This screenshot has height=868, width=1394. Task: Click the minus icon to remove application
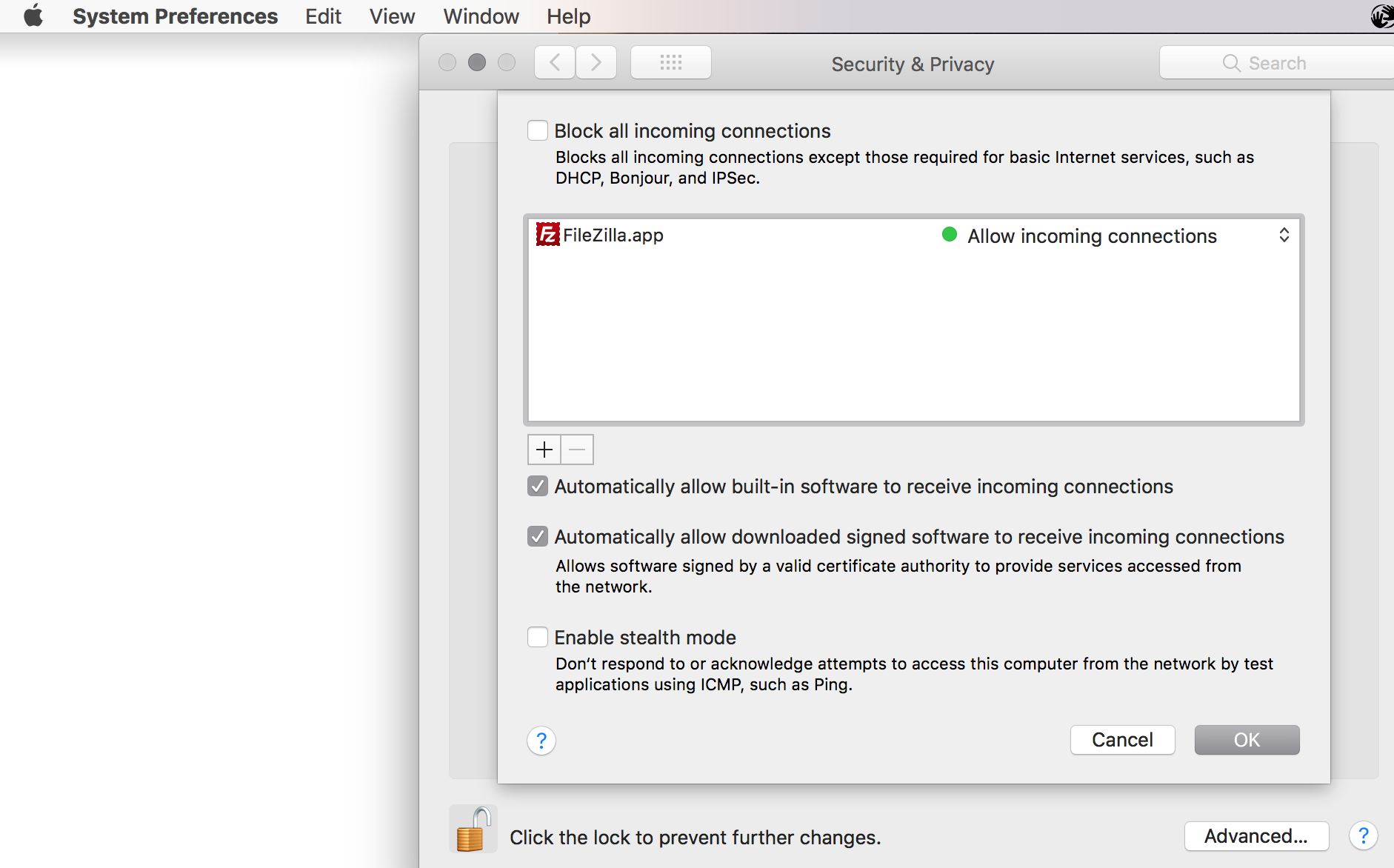(x=578, y=450)
